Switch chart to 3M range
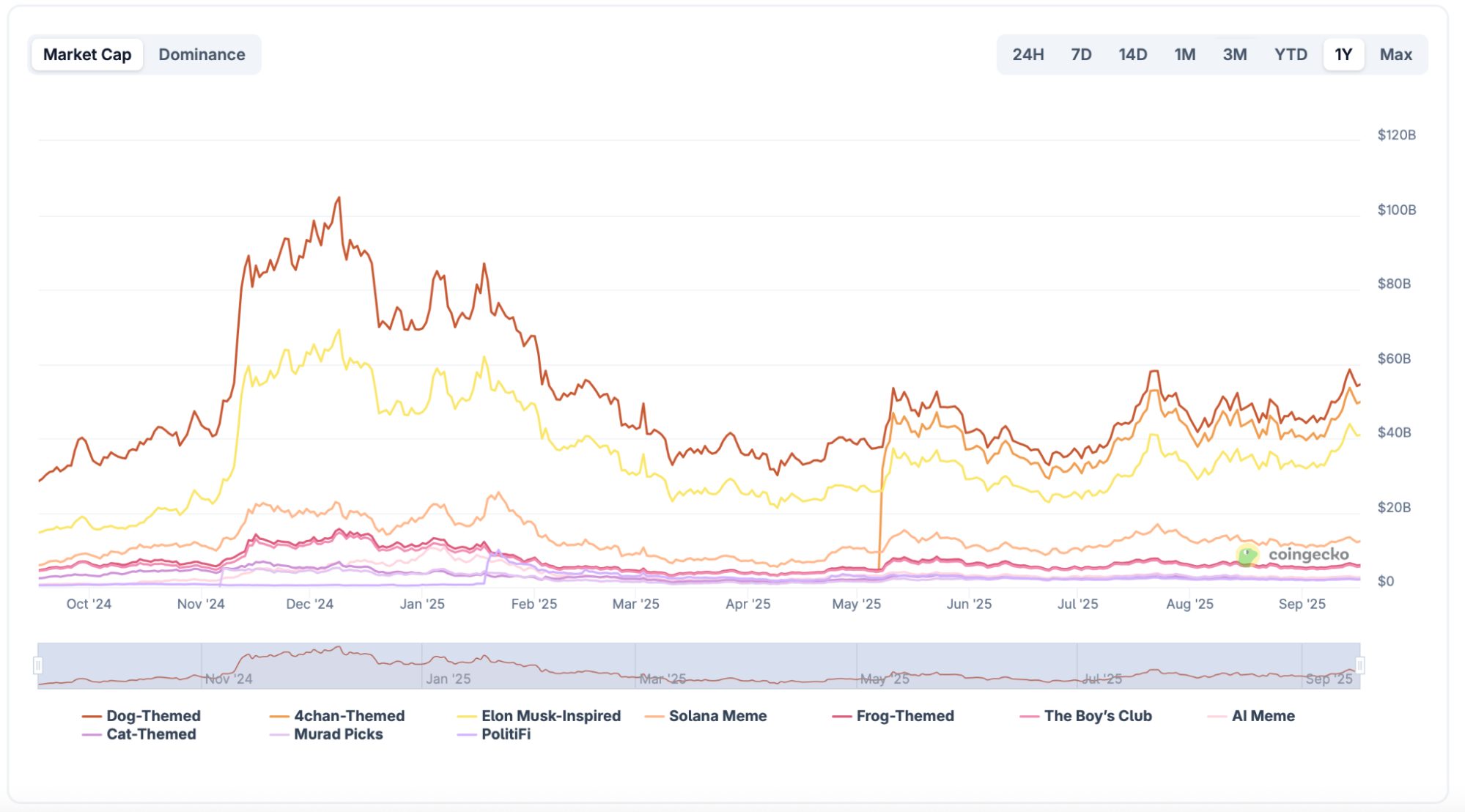This screenshot has height=812, width=1465. point(1235,54)
